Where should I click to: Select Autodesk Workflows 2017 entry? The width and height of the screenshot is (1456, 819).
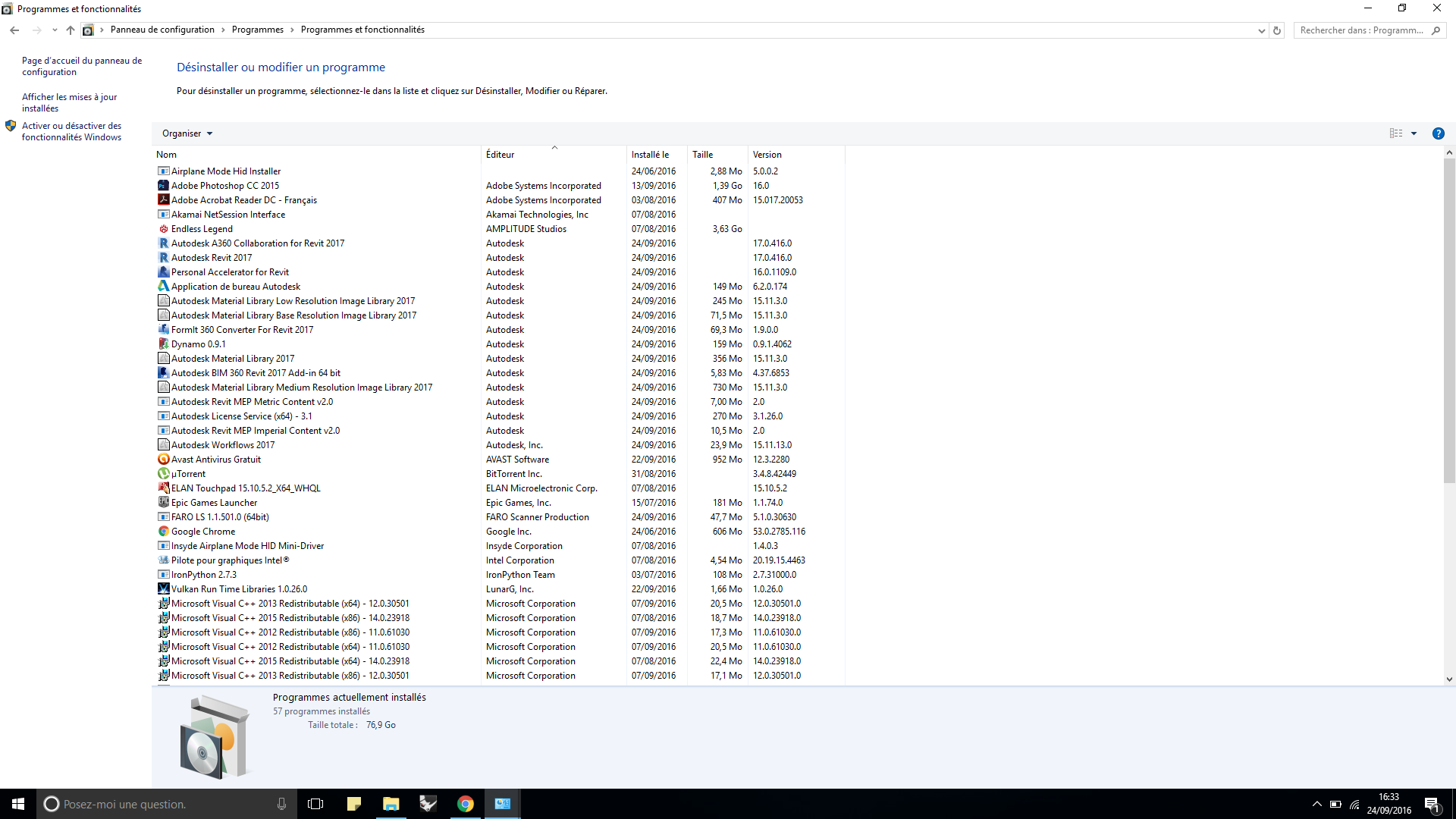[499, 445]
